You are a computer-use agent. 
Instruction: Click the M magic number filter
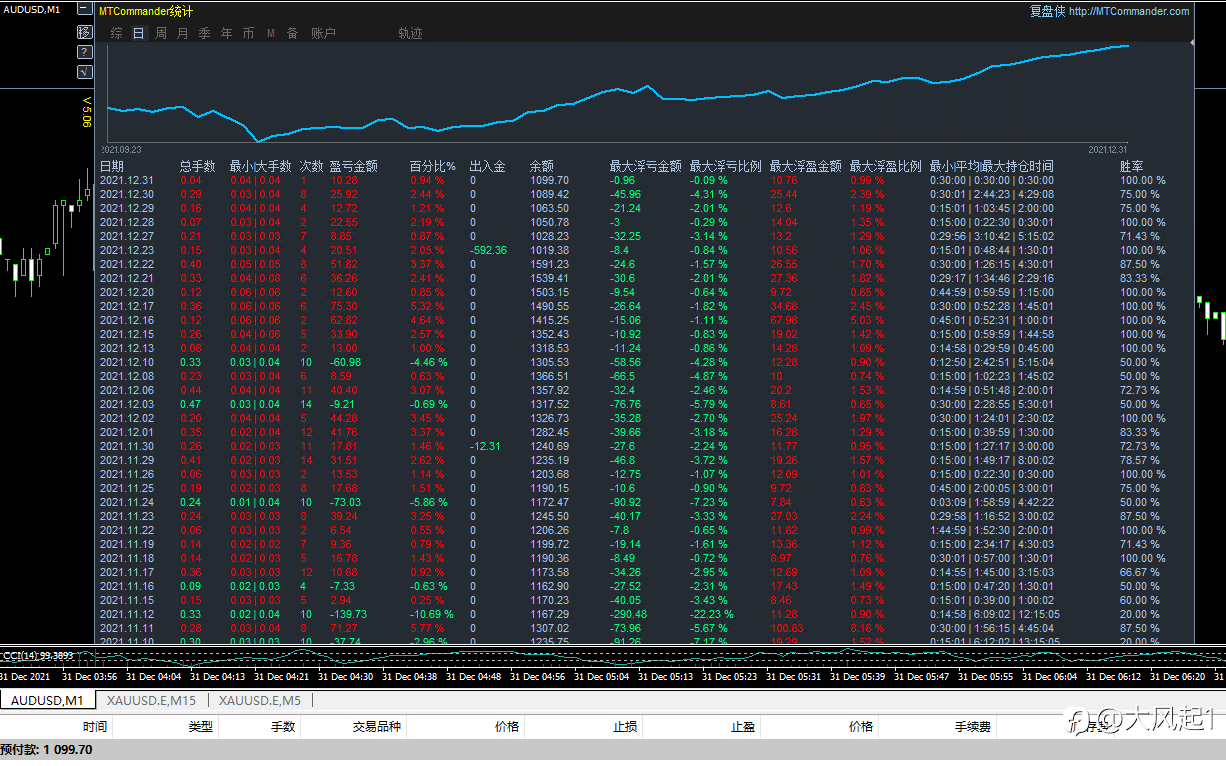270,33
